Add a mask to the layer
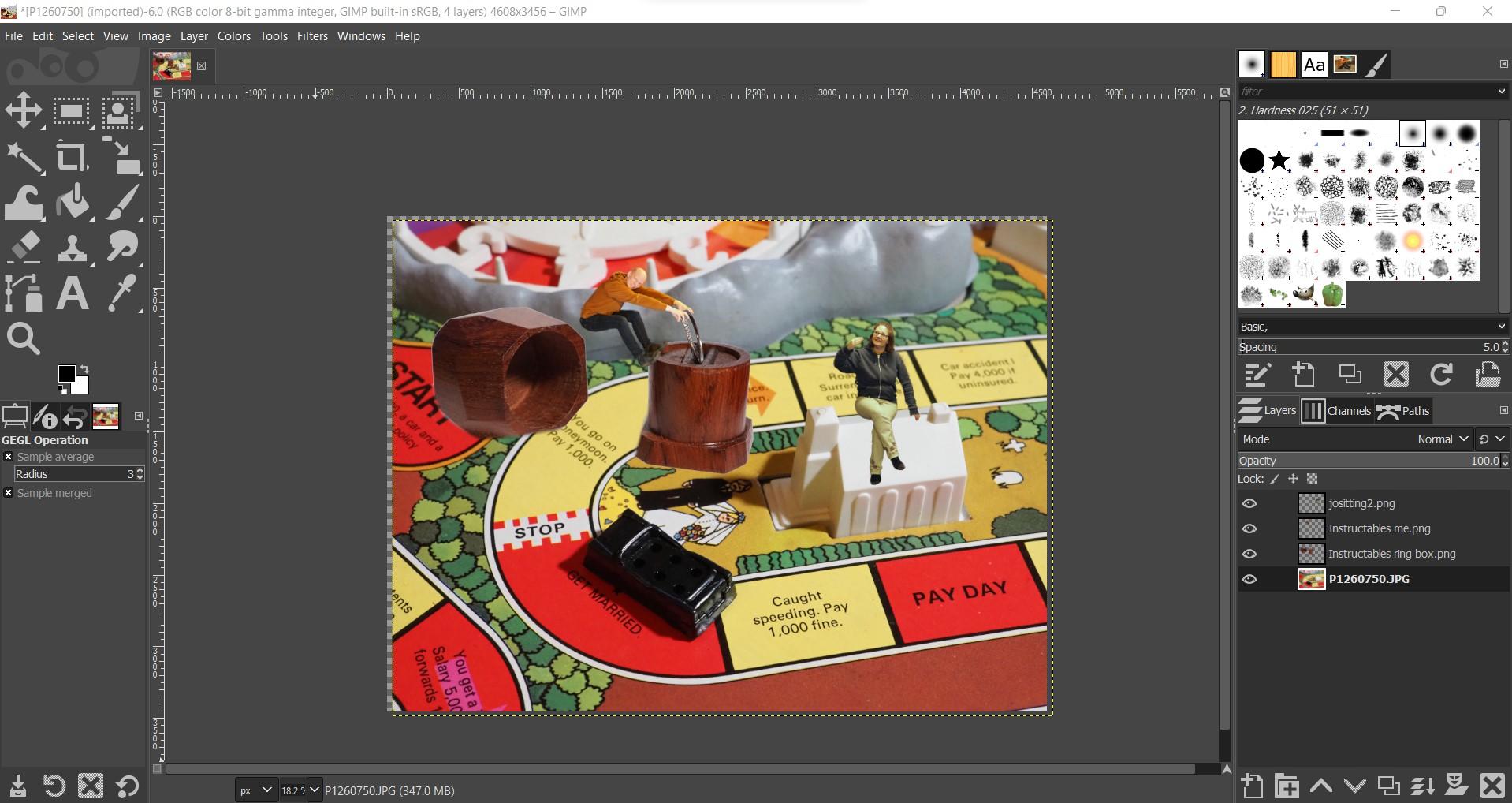1512x803 pixels. (1456, 786)
